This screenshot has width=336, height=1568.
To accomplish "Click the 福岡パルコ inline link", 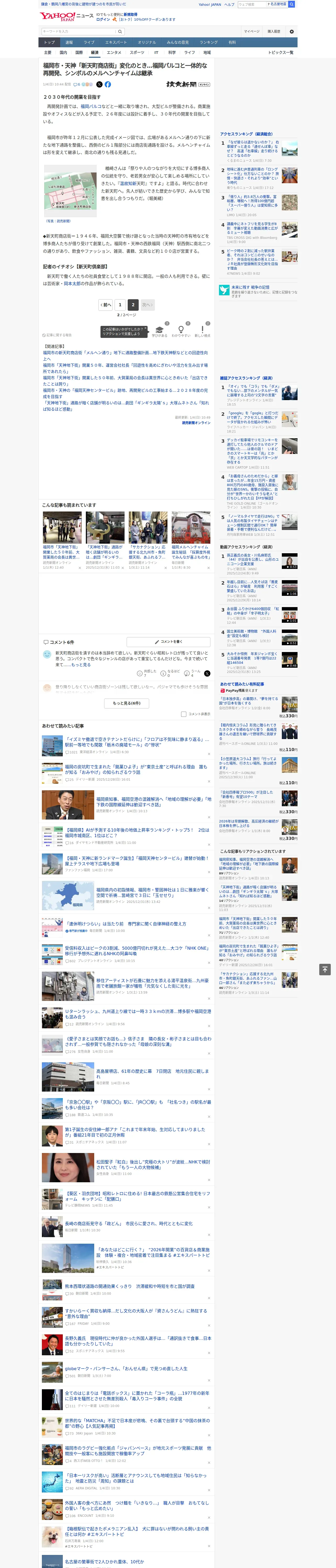I will (x=91, y=107).
